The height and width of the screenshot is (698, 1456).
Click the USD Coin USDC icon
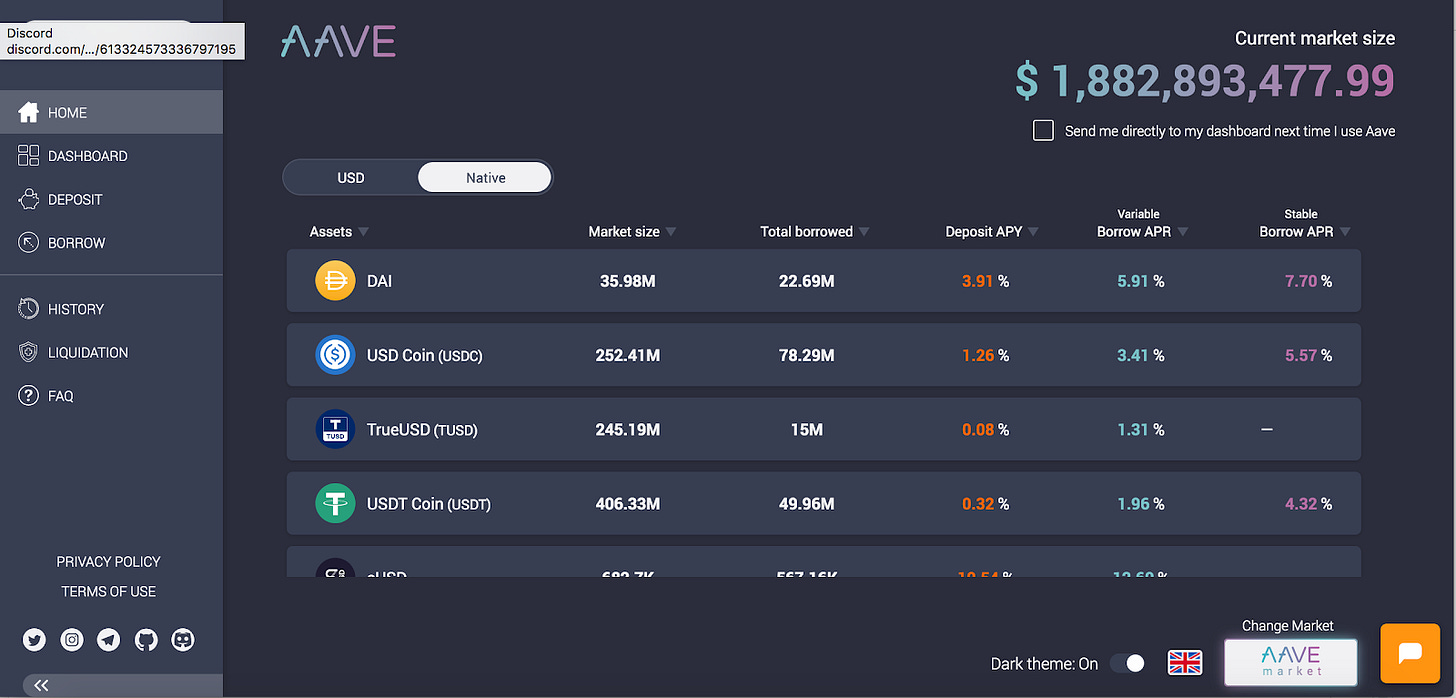coord(335,355)
